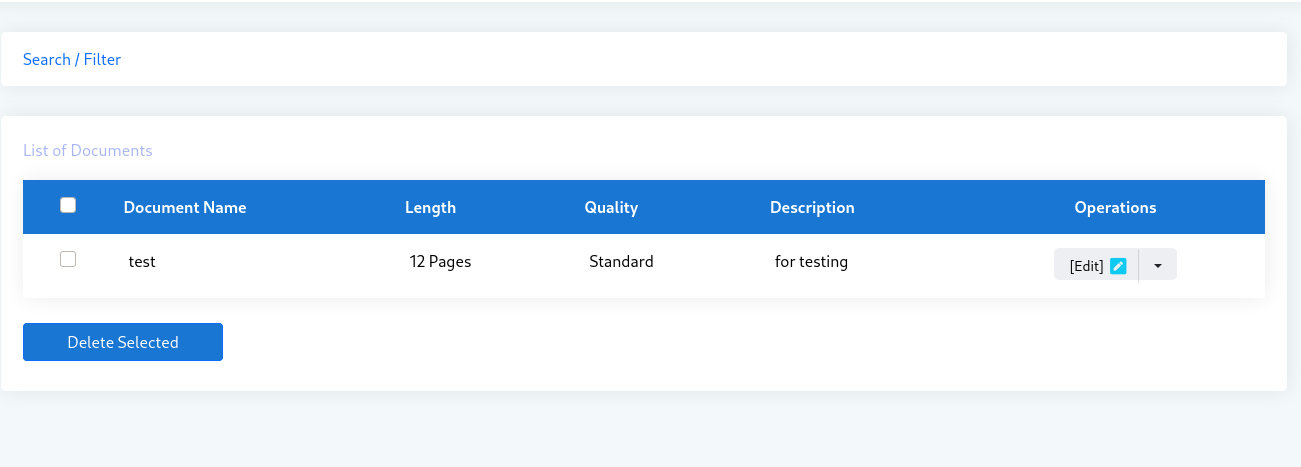Open the Search / Filter link
This screenshot has height=467, width=1301.
72,60
